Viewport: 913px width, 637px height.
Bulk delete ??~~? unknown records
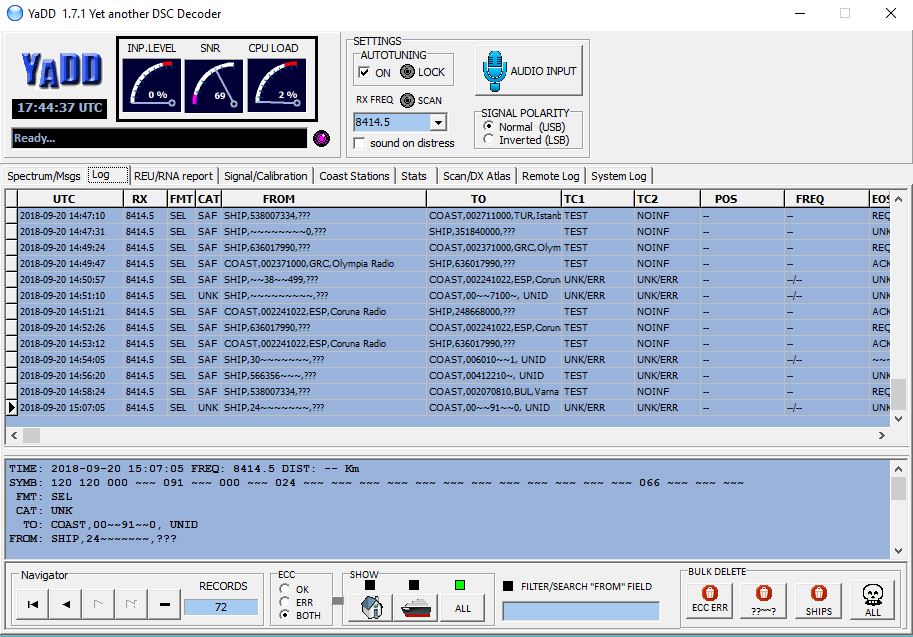pos(763,599)
